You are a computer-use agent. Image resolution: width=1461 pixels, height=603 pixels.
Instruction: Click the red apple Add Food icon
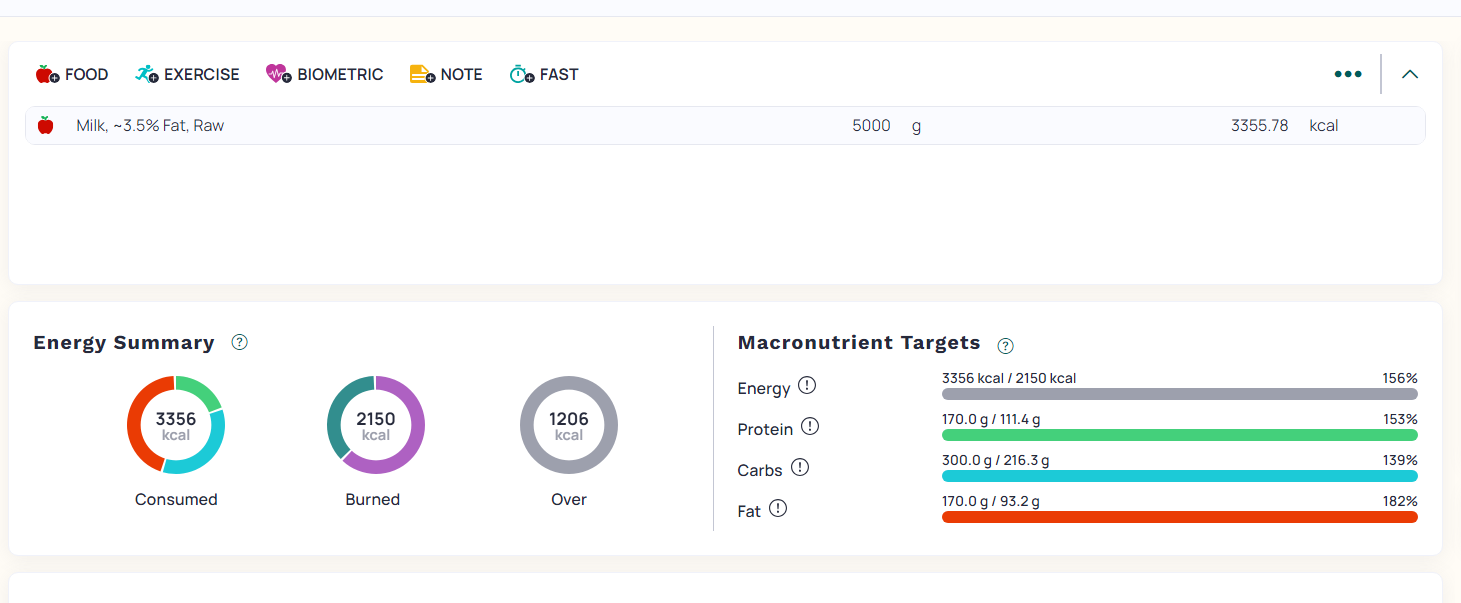[47, 74]
